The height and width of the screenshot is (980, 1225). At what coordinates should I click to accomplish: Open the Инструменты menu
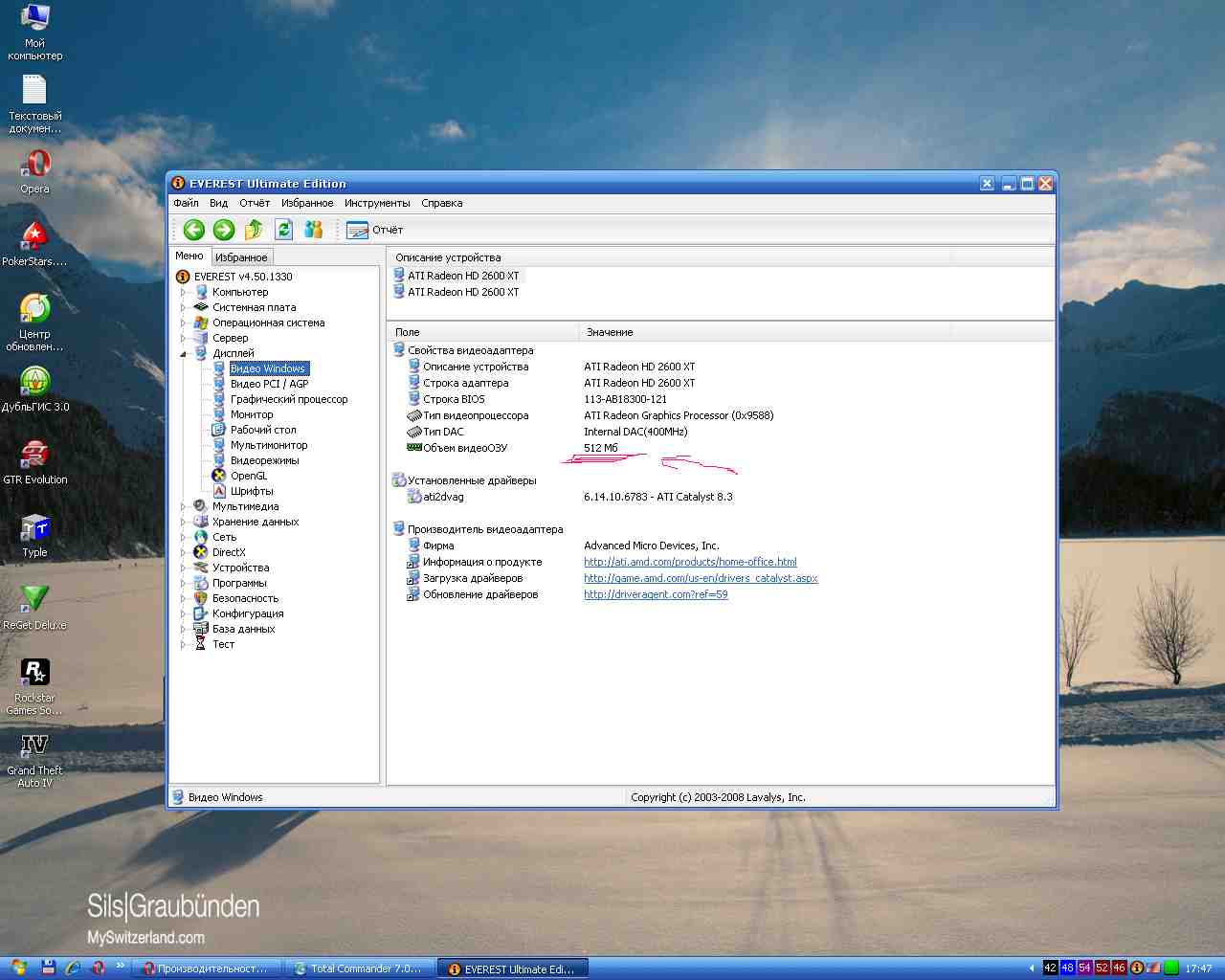[x=377, y=203]
